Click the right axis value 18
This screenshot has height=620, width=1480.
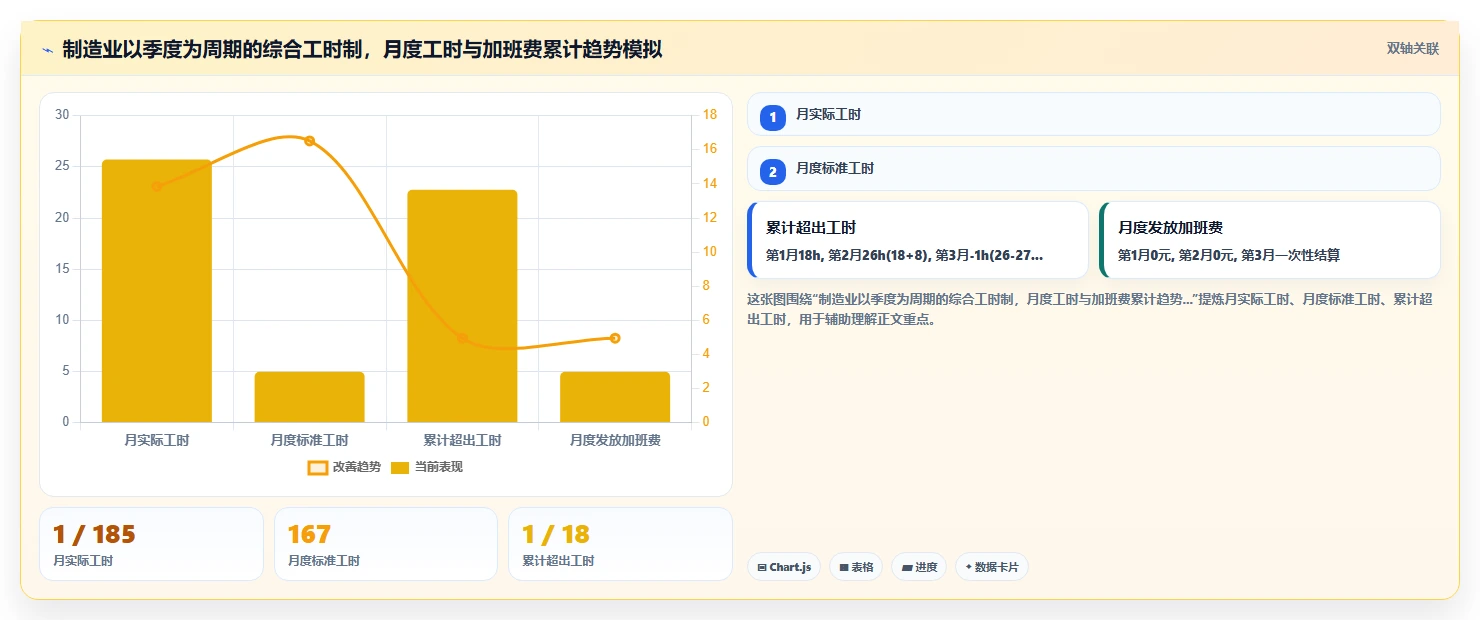[x=710, y=115]
